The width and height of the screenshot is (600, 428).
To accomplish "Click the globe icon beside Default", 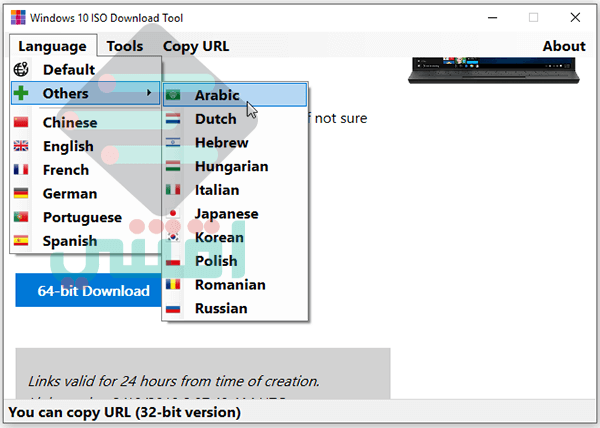I will pos(21,70).
